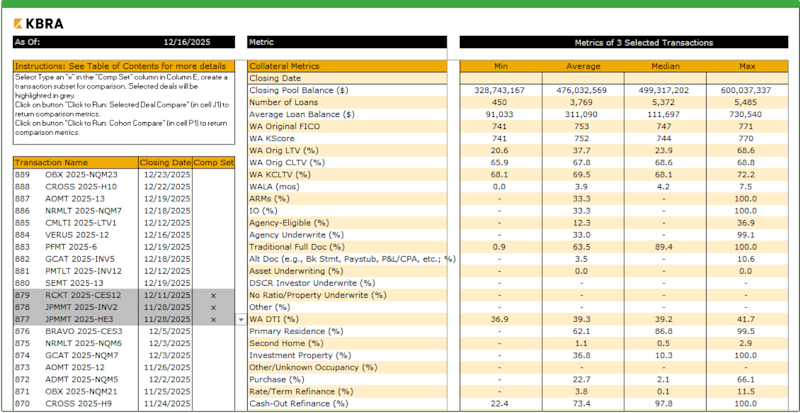The image size is (800, 413).
Task: Click the Max column header
Action: tap(747, 66)
